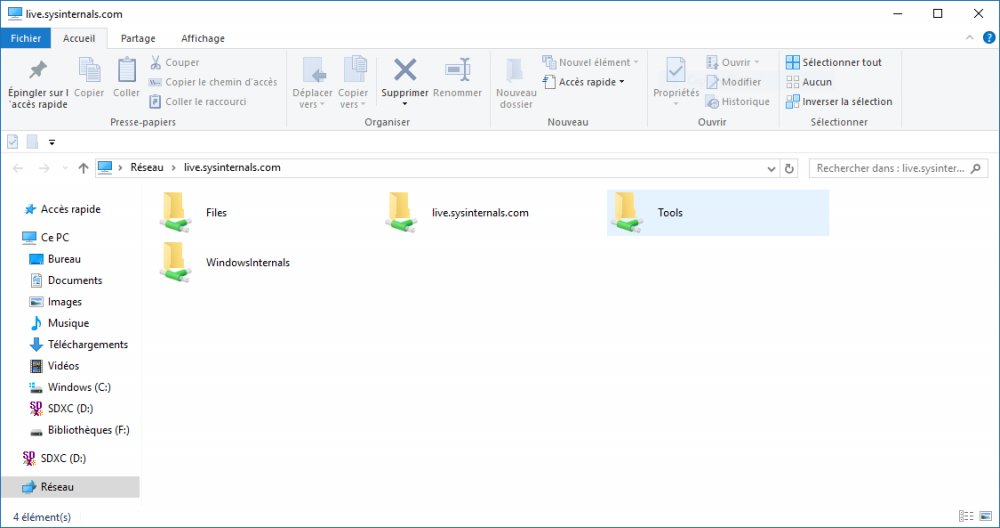Go back with the back arrow
Viewport: 1000px width, 528px height.
(x=18, y=168)
